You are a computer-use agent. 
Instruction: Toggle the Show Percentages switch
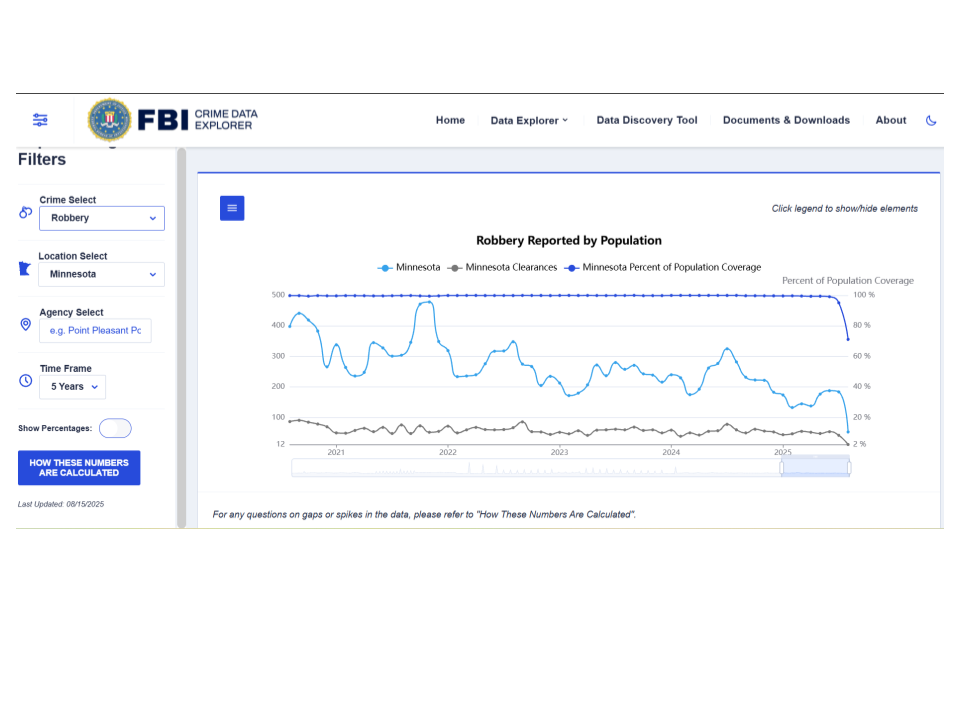coord(115,428)
